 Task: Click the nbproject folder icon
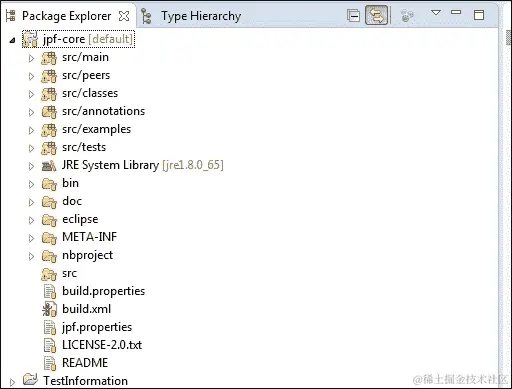[49, 256]
